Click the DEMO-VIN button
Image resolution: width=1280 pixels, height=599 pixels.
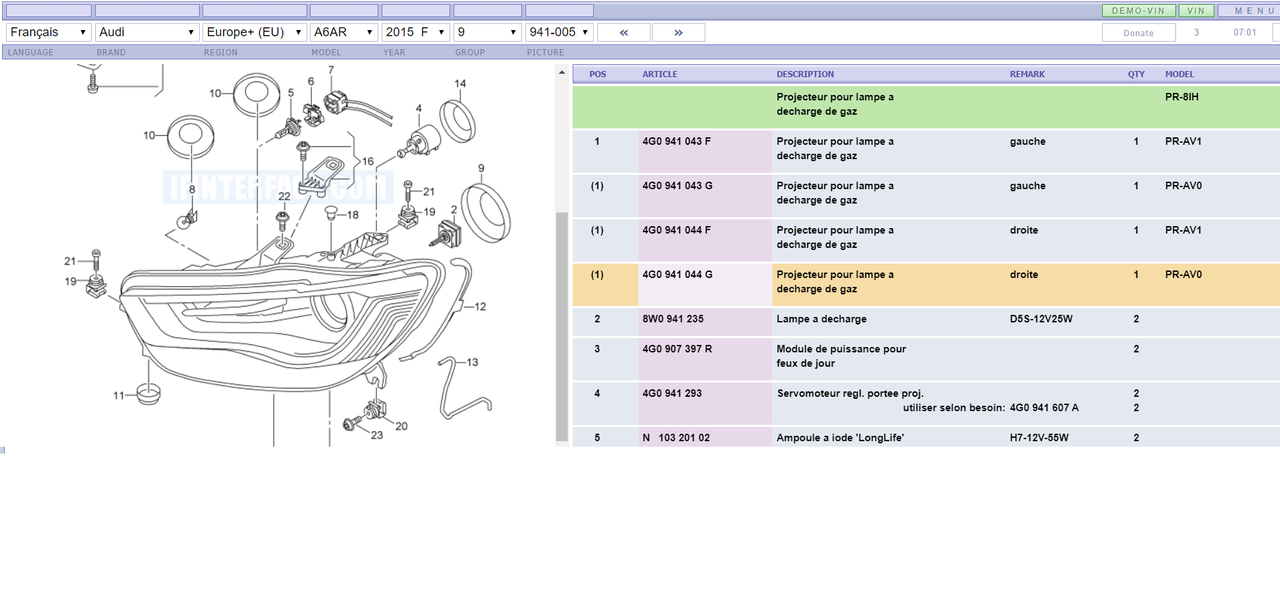[1138, 11]
